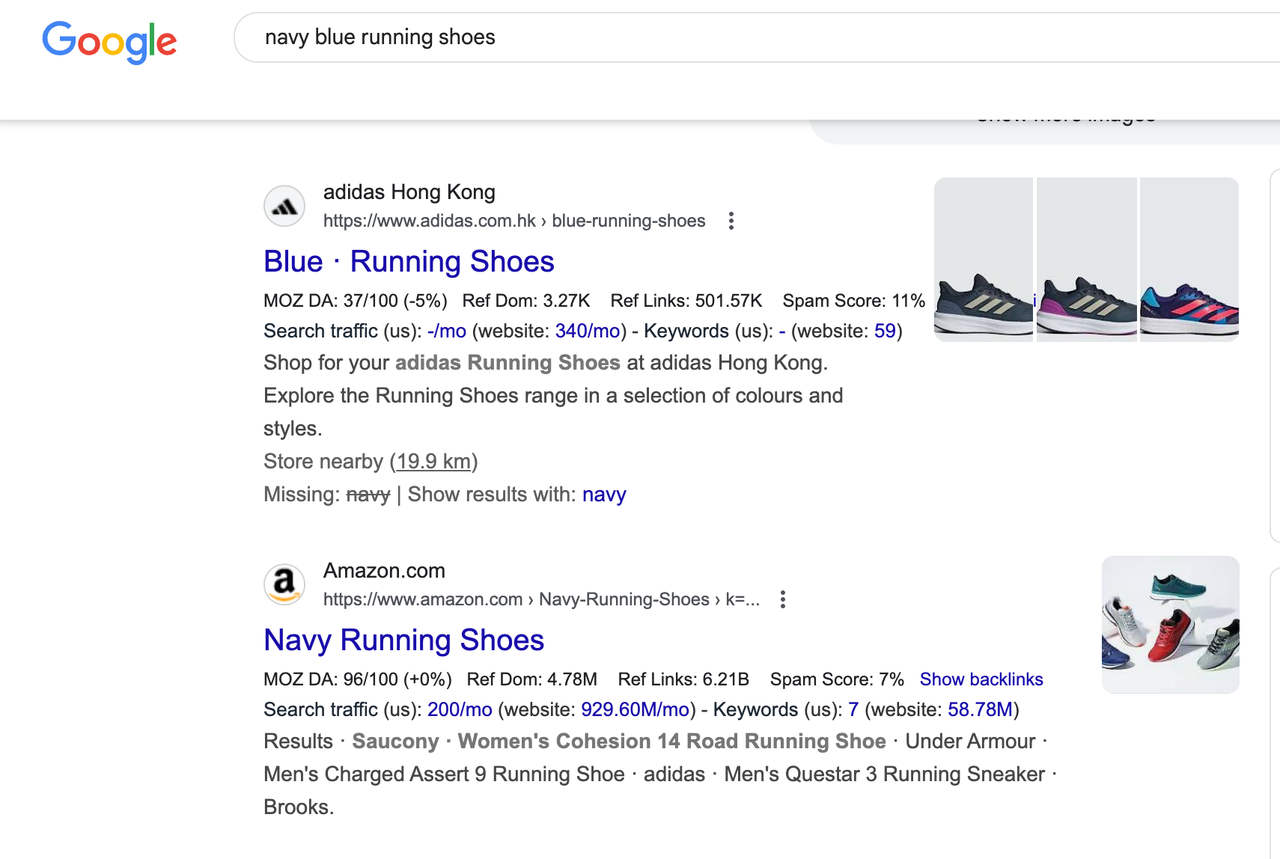Screen dimensions: 1280x859
Task: Click the Google logo
Action: coord(109,41)
